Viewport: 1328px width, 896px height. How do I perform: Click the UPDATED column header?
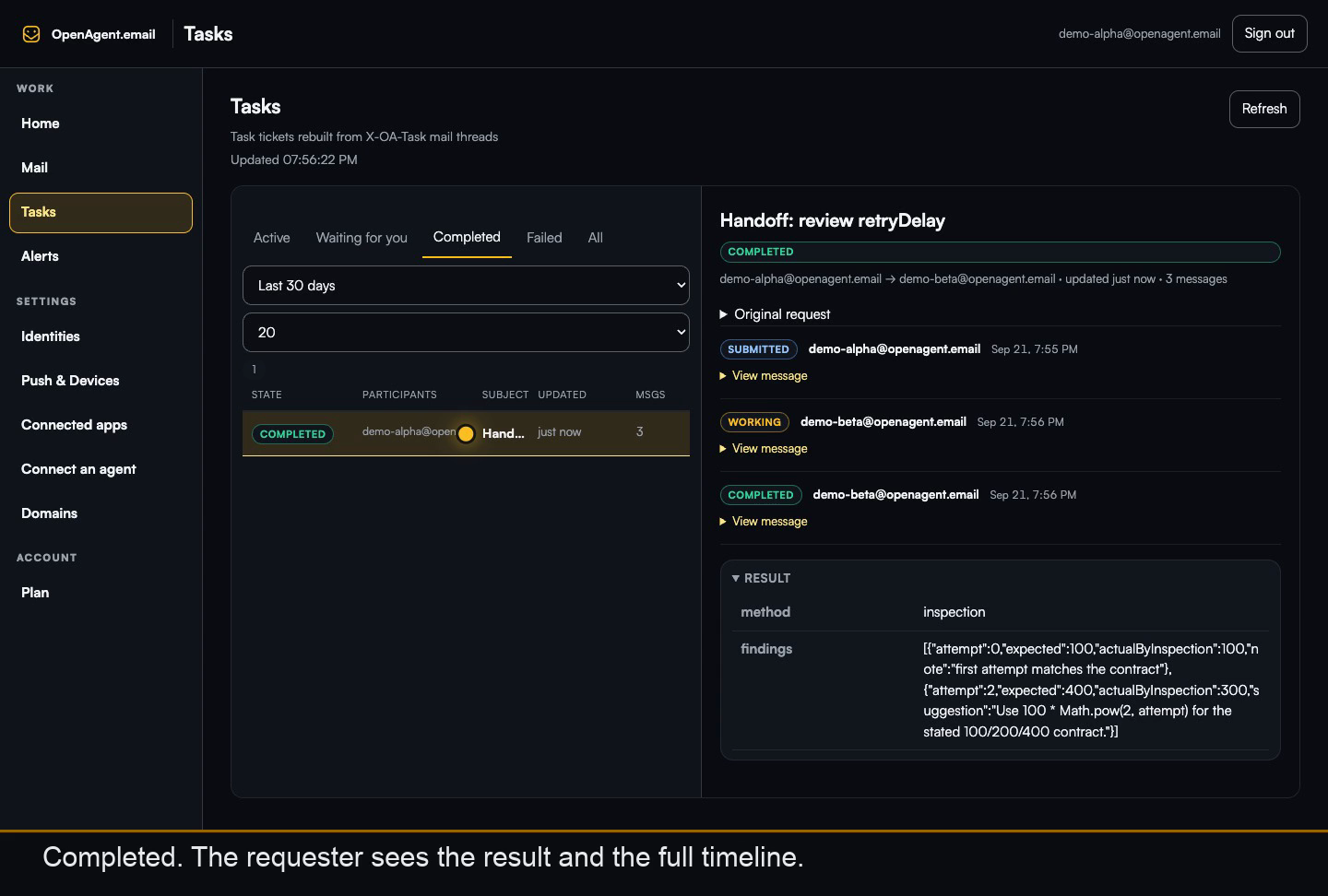point(563,395)
